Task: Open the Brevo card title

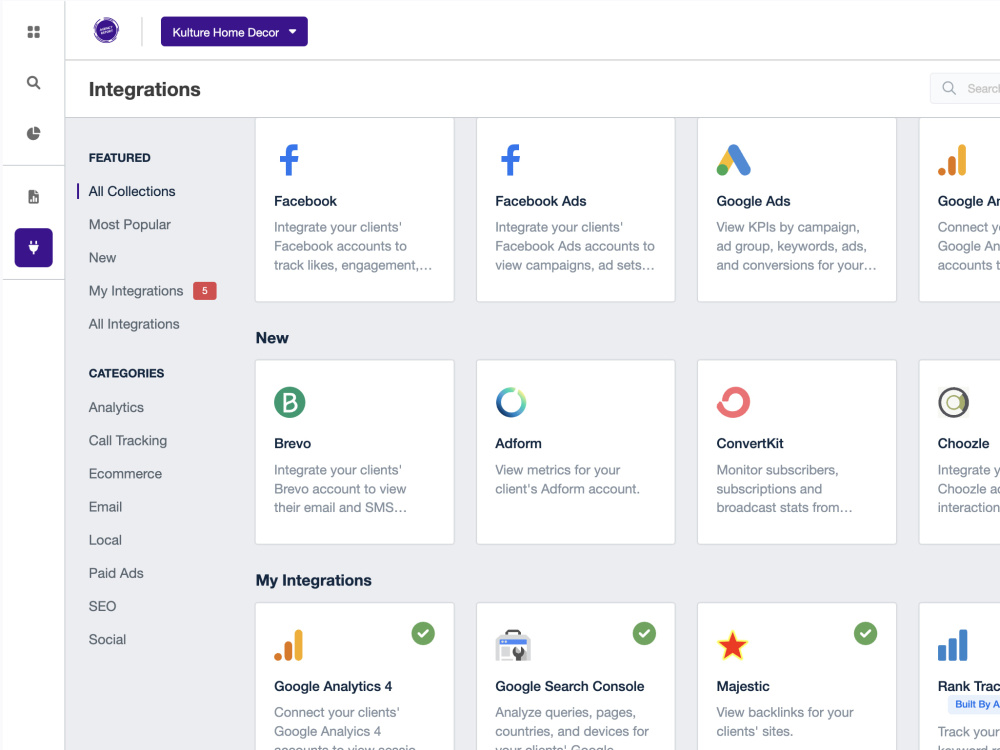Action: click(293, 443)
